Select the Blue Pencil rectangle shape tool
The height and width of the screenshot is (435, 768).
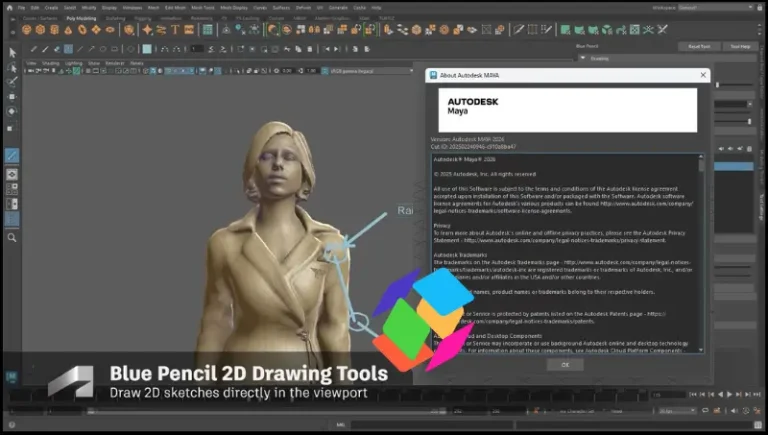(114, 49)
